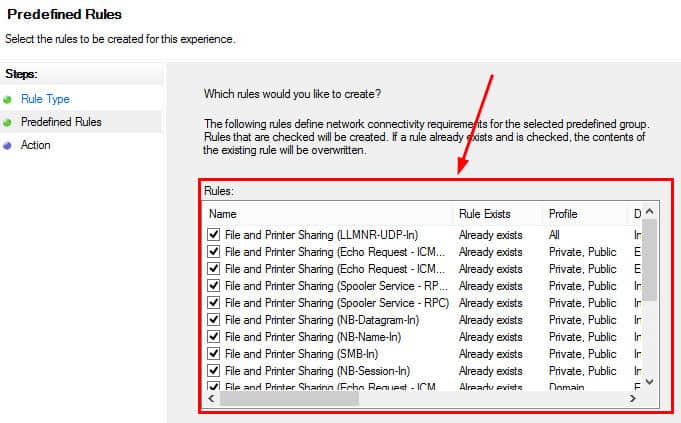This screenshot has height=423, width=681.
Task: Click the green bullet beside Predefined Rules
Action: (9, 123)
